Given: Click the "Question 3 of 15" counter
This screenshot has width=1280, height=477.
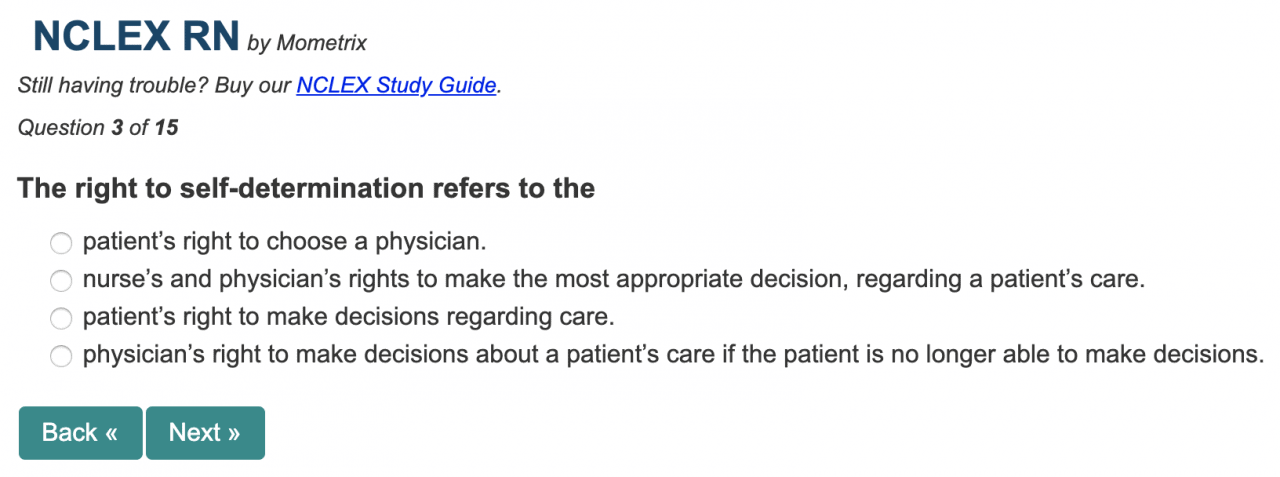Looking at the screenshot, I should (98, 128).
